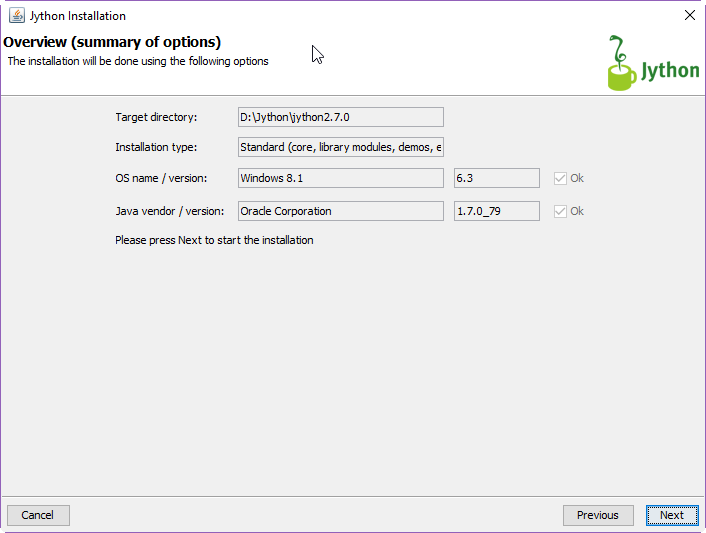Click the 'Java vendor / version:' label
Viewport: 706px width, 533px height.
click(x=170, y=211)
